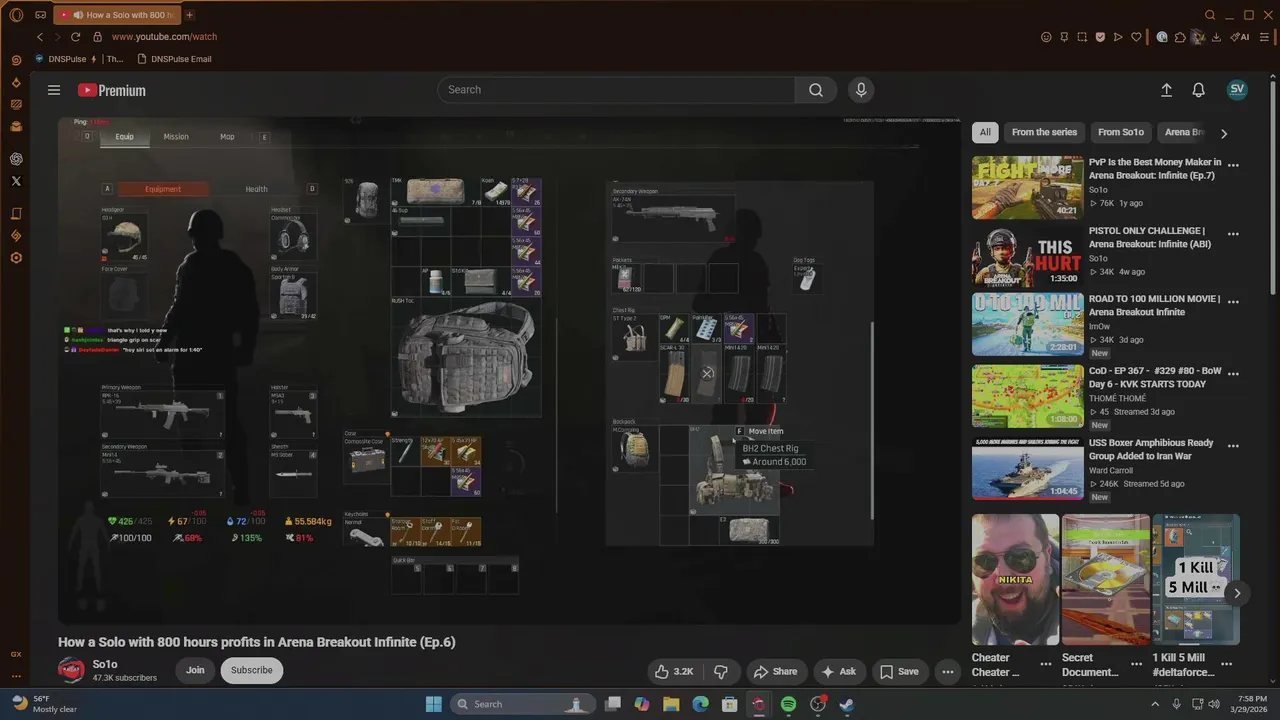Switch to the 'How a Solo with 800 h...' browser tab
This screenshot has width=1280, height=720.
(115, 15)
